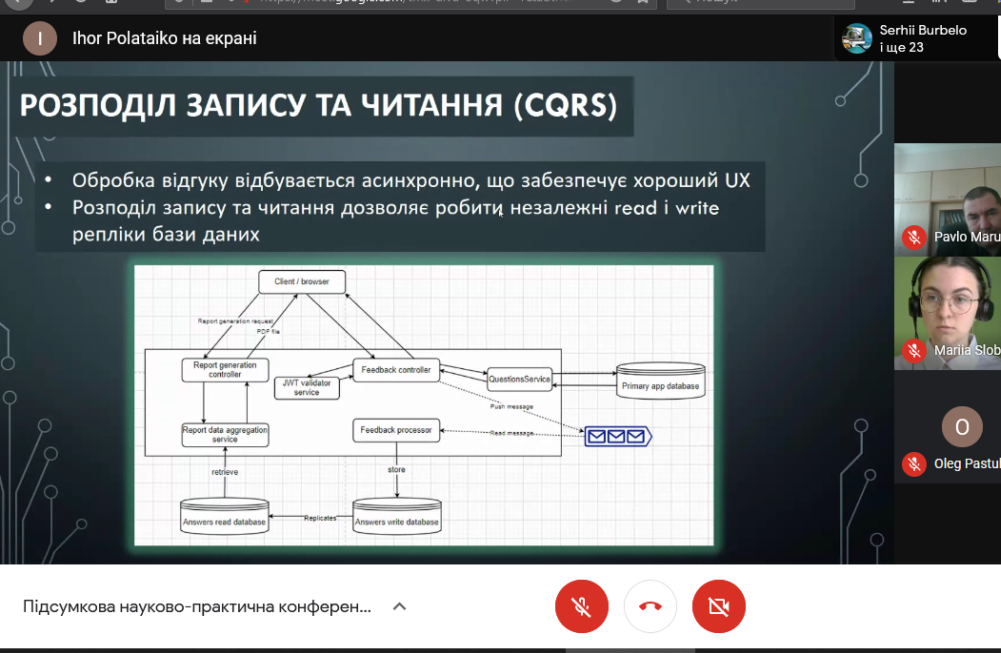Click Serhii Burbelo's avatar thumbnail

pos(857,39)
